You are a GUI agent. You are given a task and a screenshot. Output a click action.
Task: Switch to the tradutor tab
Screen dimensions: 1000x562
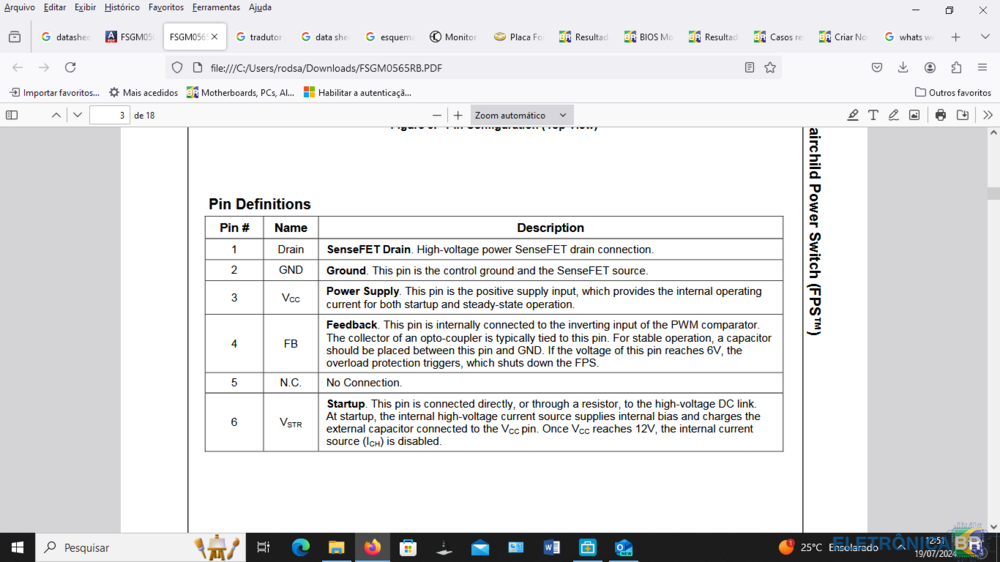260,37
